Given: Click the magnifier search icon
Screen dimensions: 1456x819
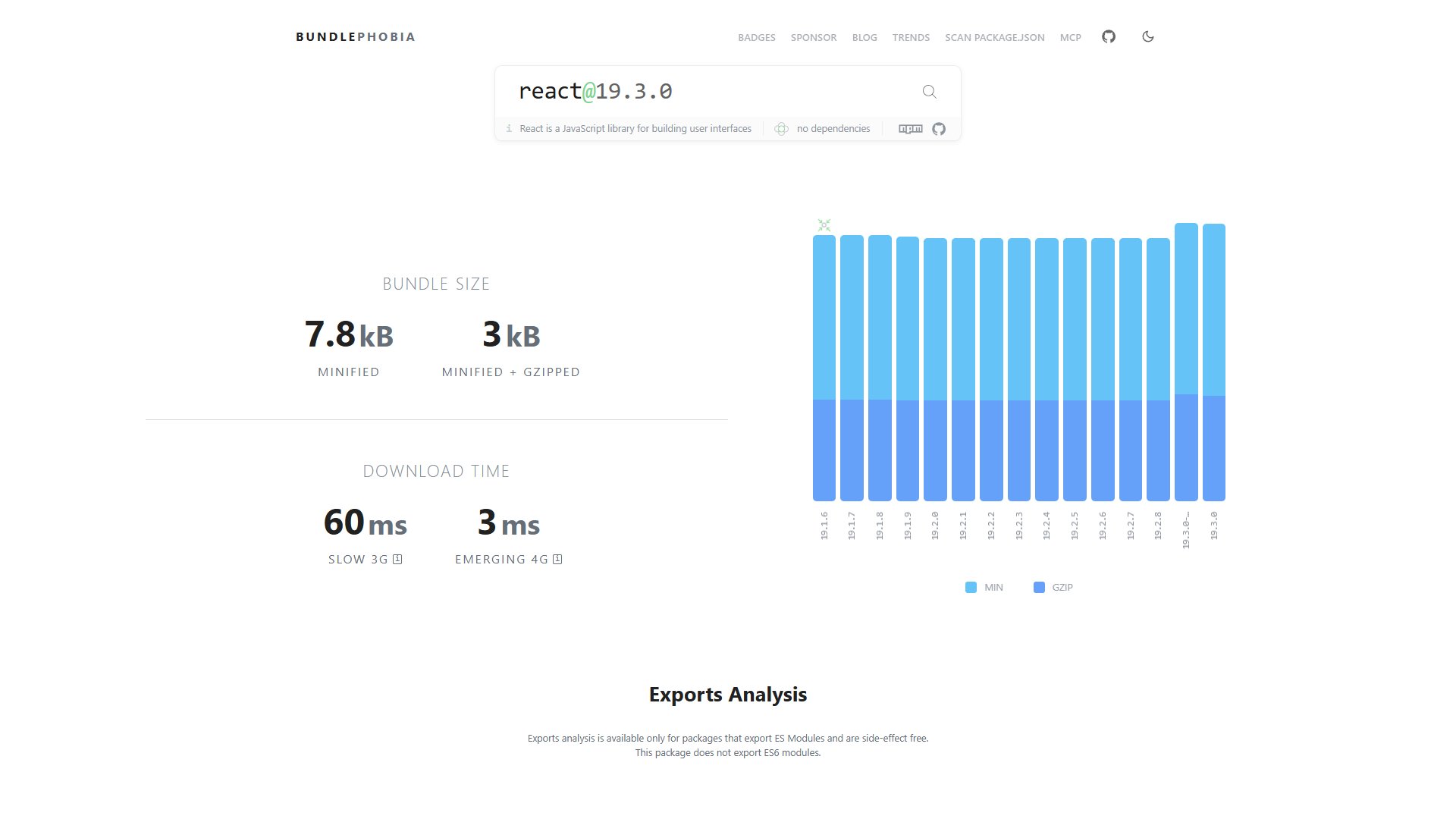Looking at the screenshot, I should tap(929, 92).
